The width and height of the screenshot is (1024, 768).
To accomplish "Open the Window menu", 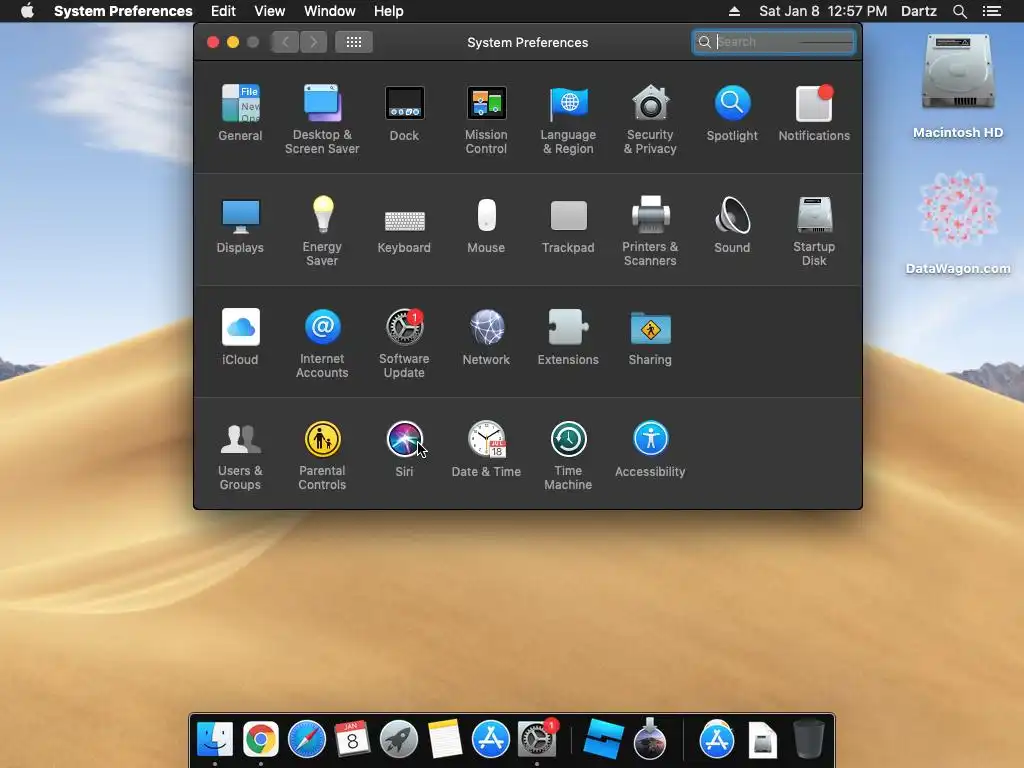I will click(330, 11).
